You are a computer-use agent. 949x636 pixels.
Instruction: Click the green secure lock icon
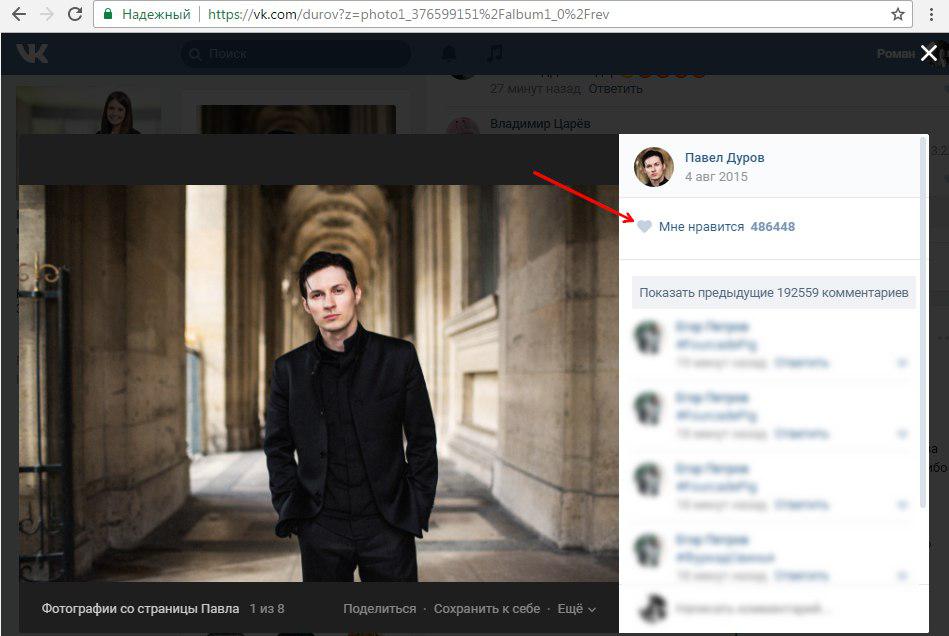tap(109, 15)
